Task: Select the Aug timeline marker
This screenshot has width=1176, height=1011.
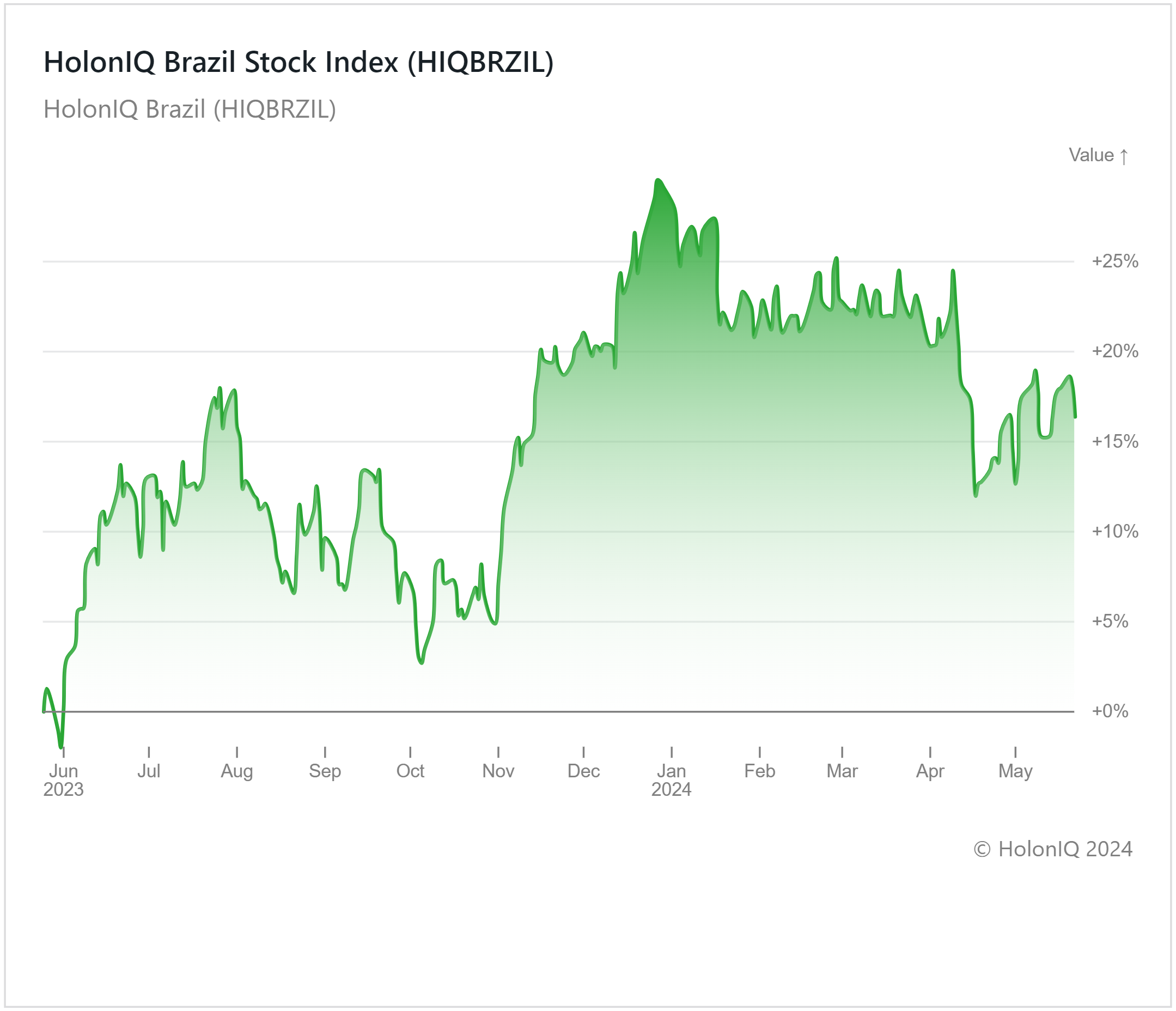Action: coord(237,771)
